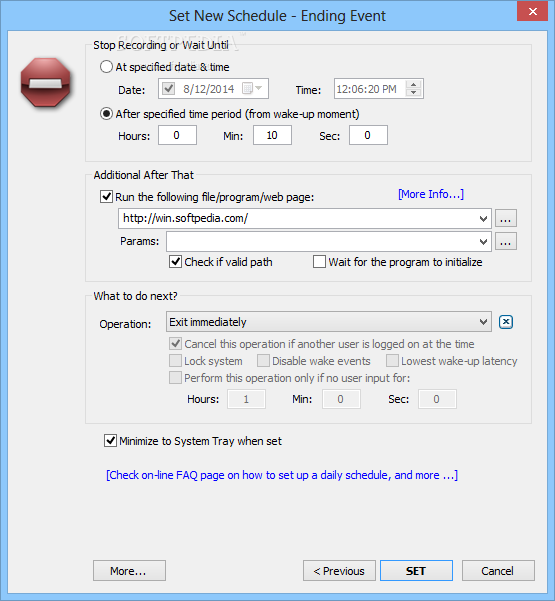
Task: Open the calendar picker in Date field
Action: point(253,89)
